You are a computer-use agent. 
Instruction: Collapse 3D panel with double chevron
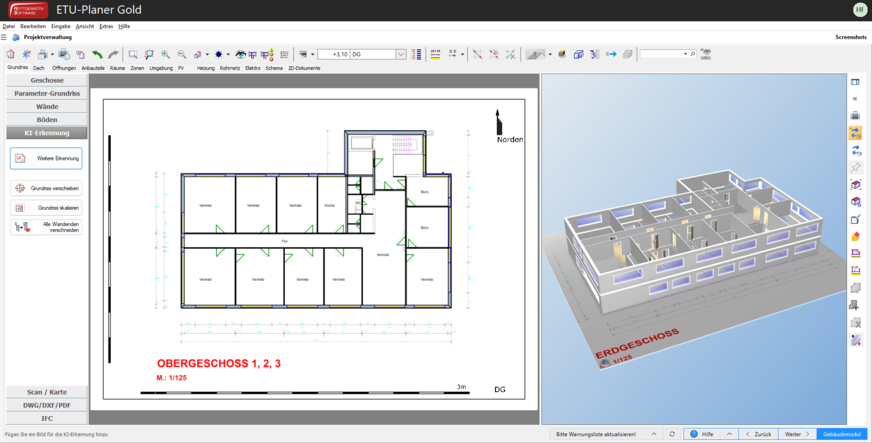[855, 98]
